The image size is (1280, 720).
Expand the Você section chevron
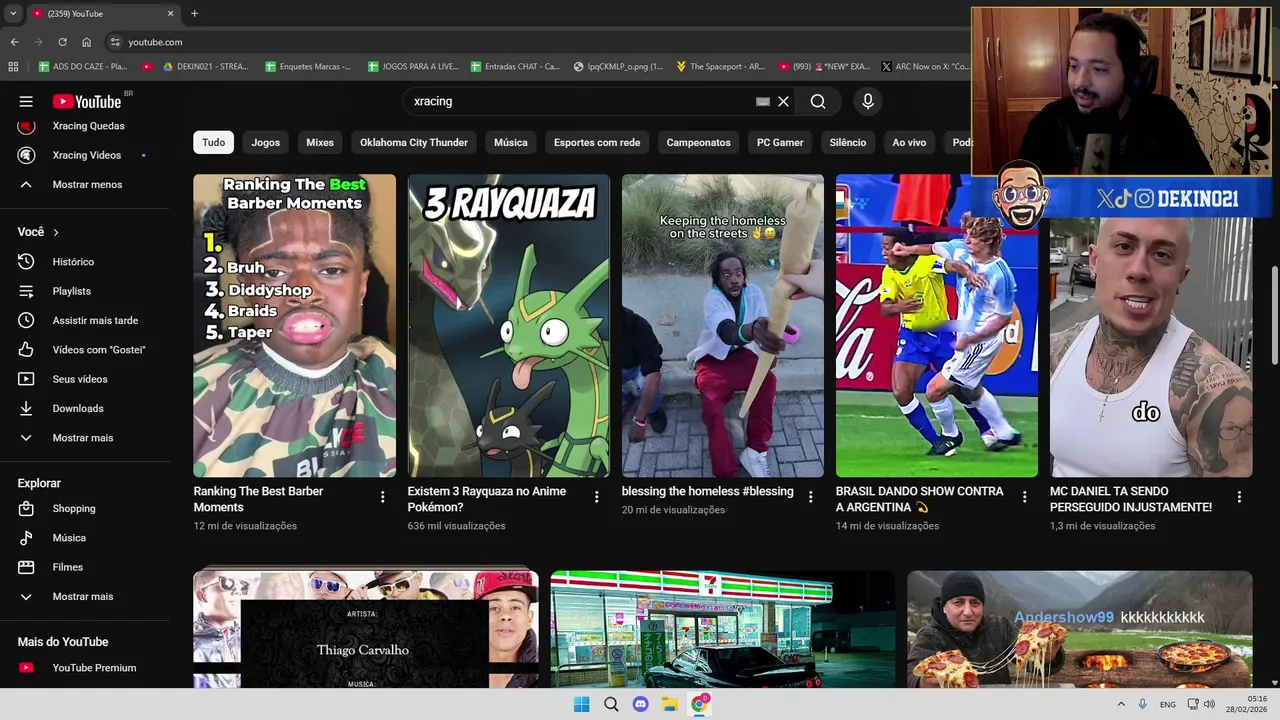click(56, 232)
